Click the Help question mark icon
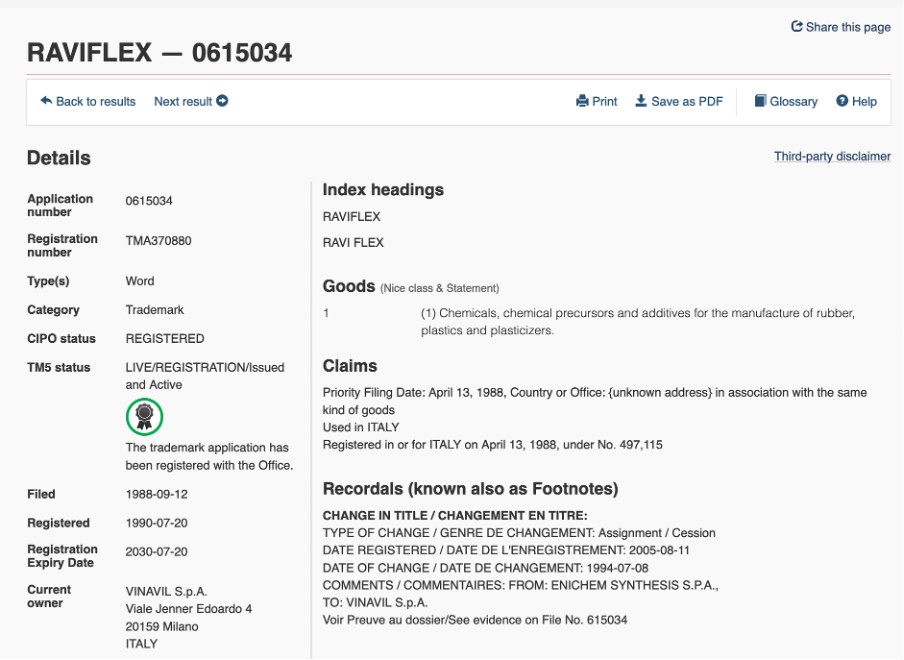Viewport: 904px width, 660px height. click(842, 101)
